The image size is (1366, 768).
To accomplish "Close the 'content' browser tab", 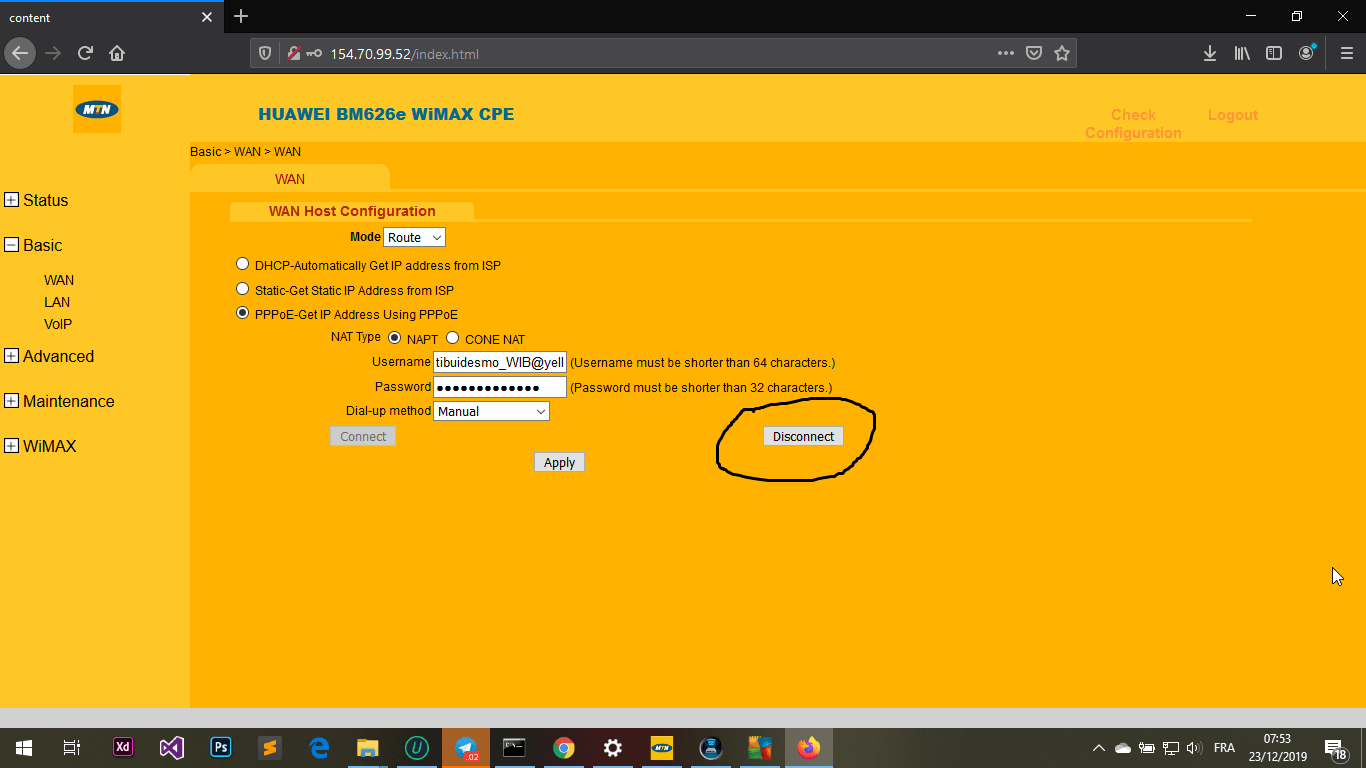I will pos(207,17).
